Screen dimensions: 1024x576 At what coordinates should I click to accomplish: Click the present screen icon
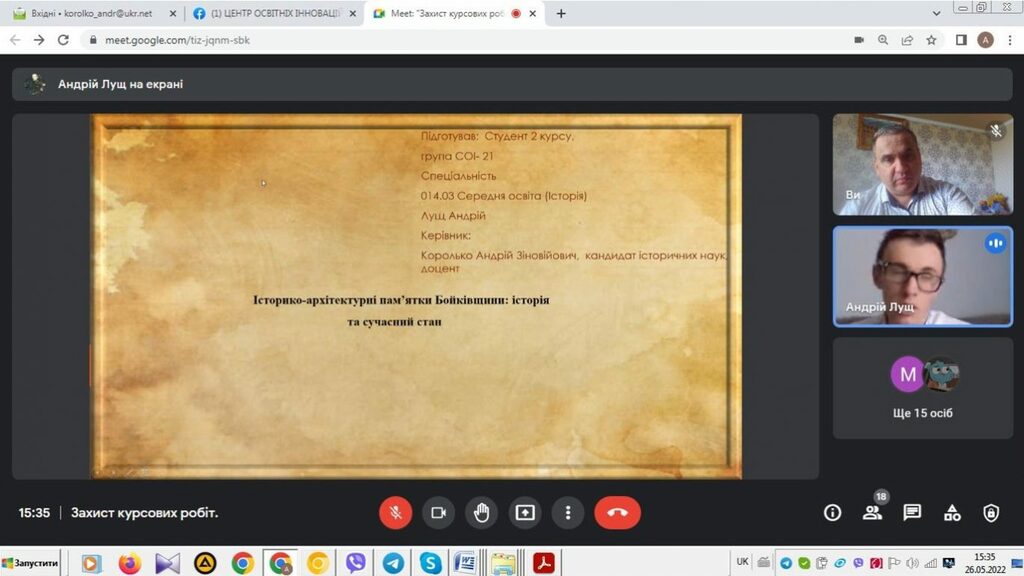coord(525,513)
